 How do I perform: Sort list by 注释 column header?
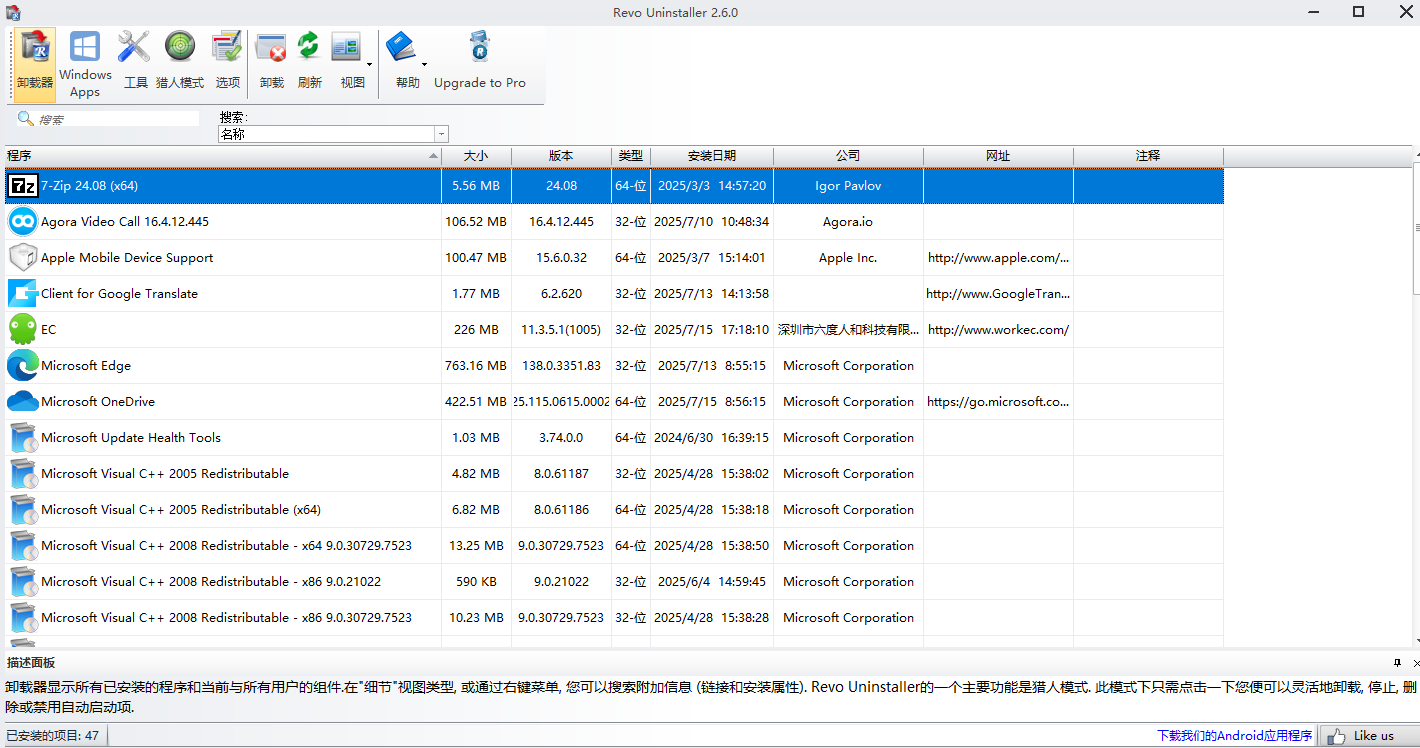click(1148, 156)
